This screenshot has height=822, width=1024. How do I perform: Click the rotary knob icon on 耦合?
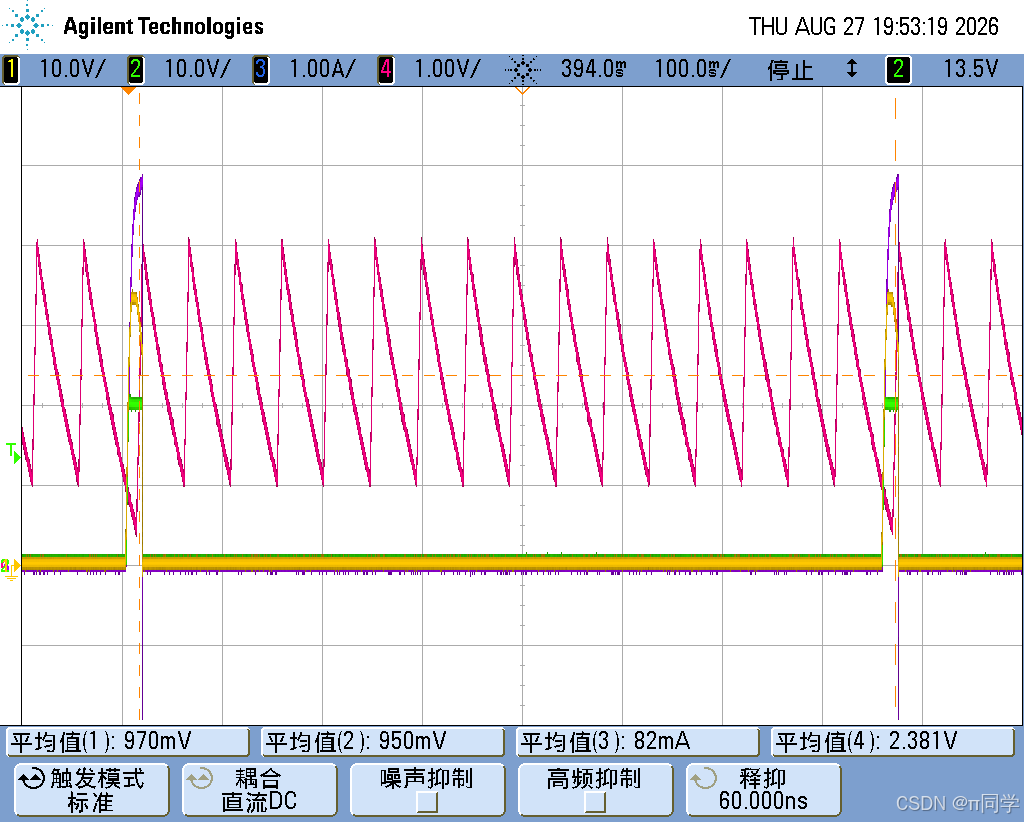tap(200, 779)
